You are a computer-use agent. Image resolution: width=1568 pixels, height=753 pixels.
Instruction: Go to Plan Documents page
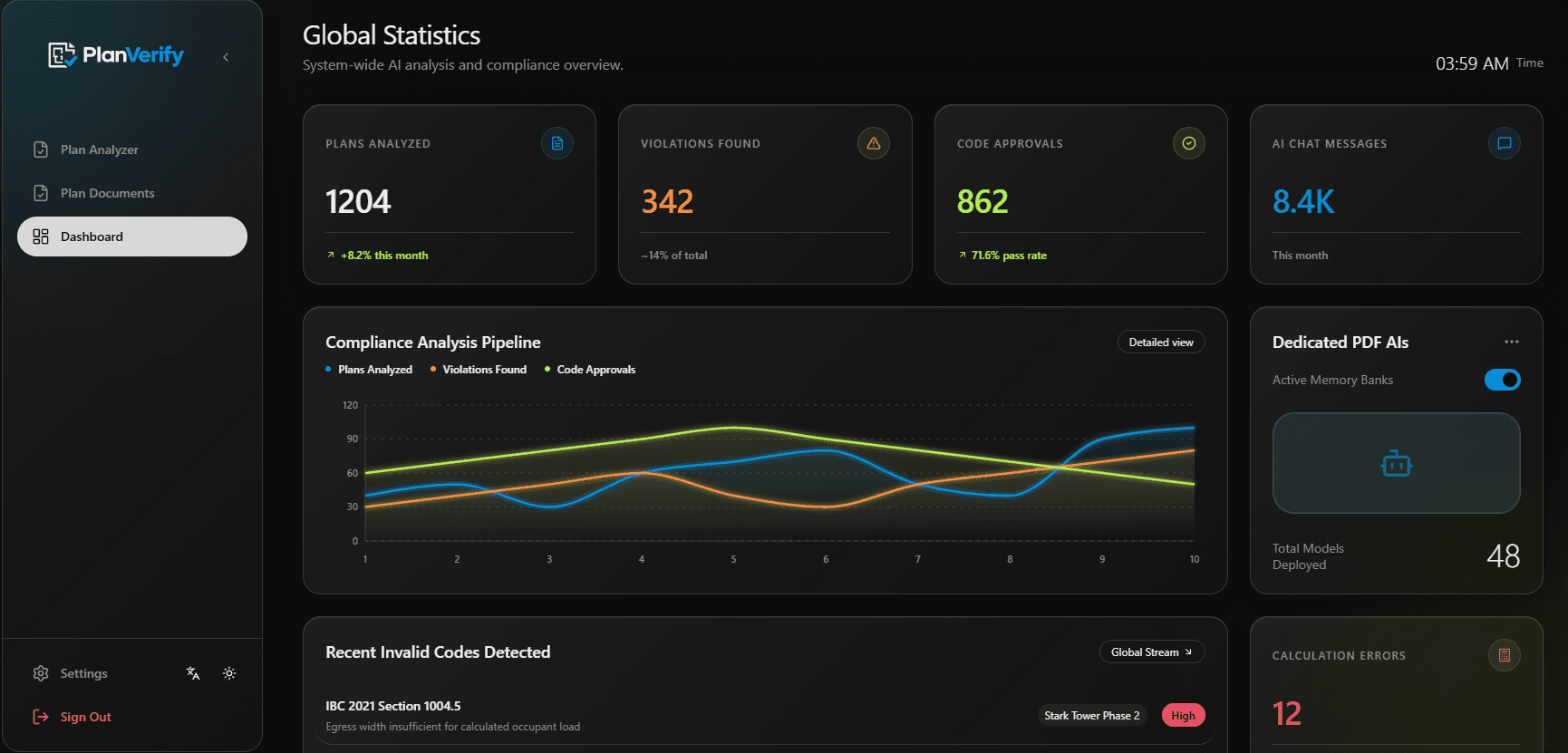point(132,193)
